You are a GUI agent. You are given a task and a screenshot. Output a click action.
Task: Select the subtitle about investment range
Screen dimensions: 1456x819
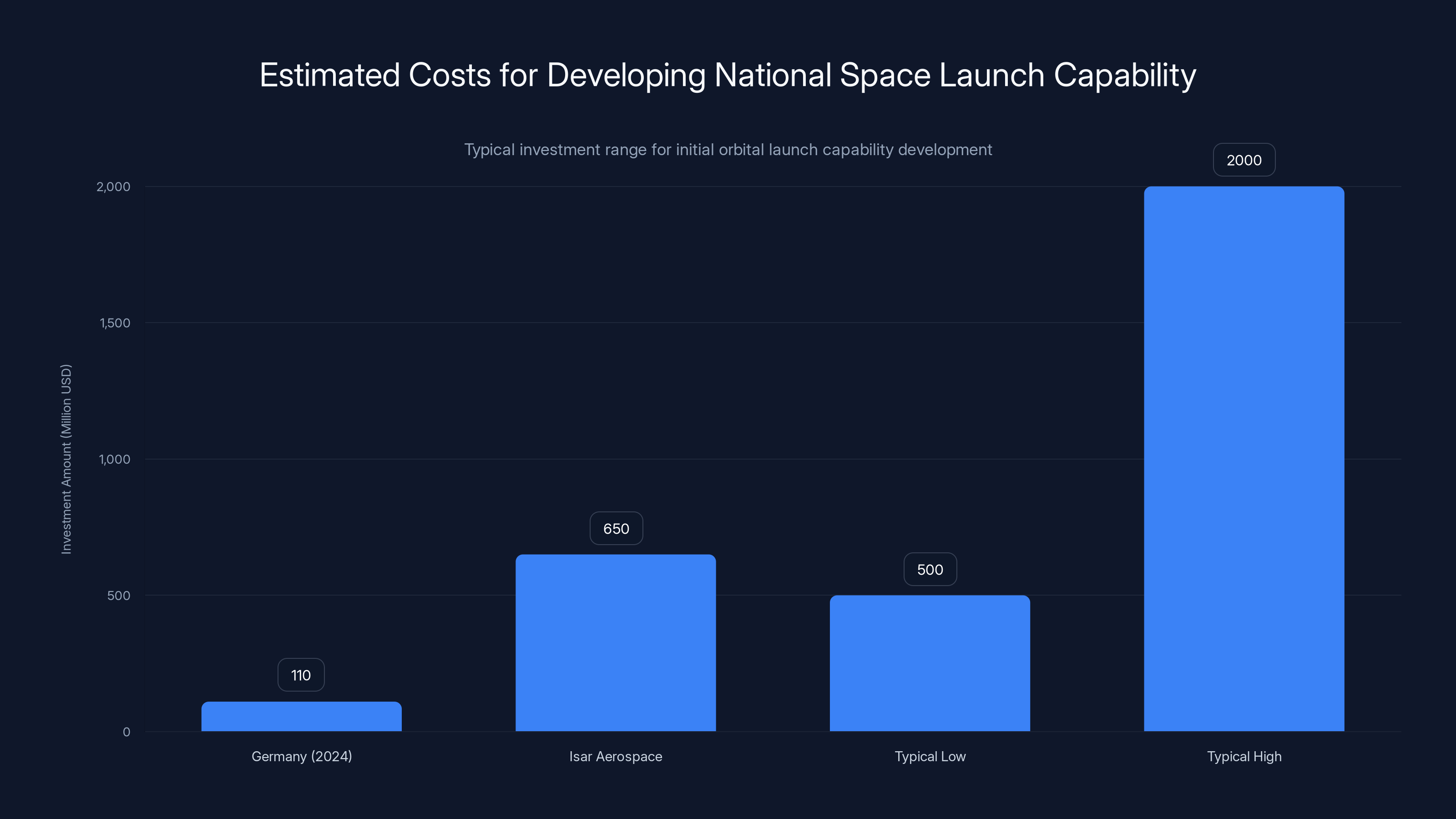[728, 150]
